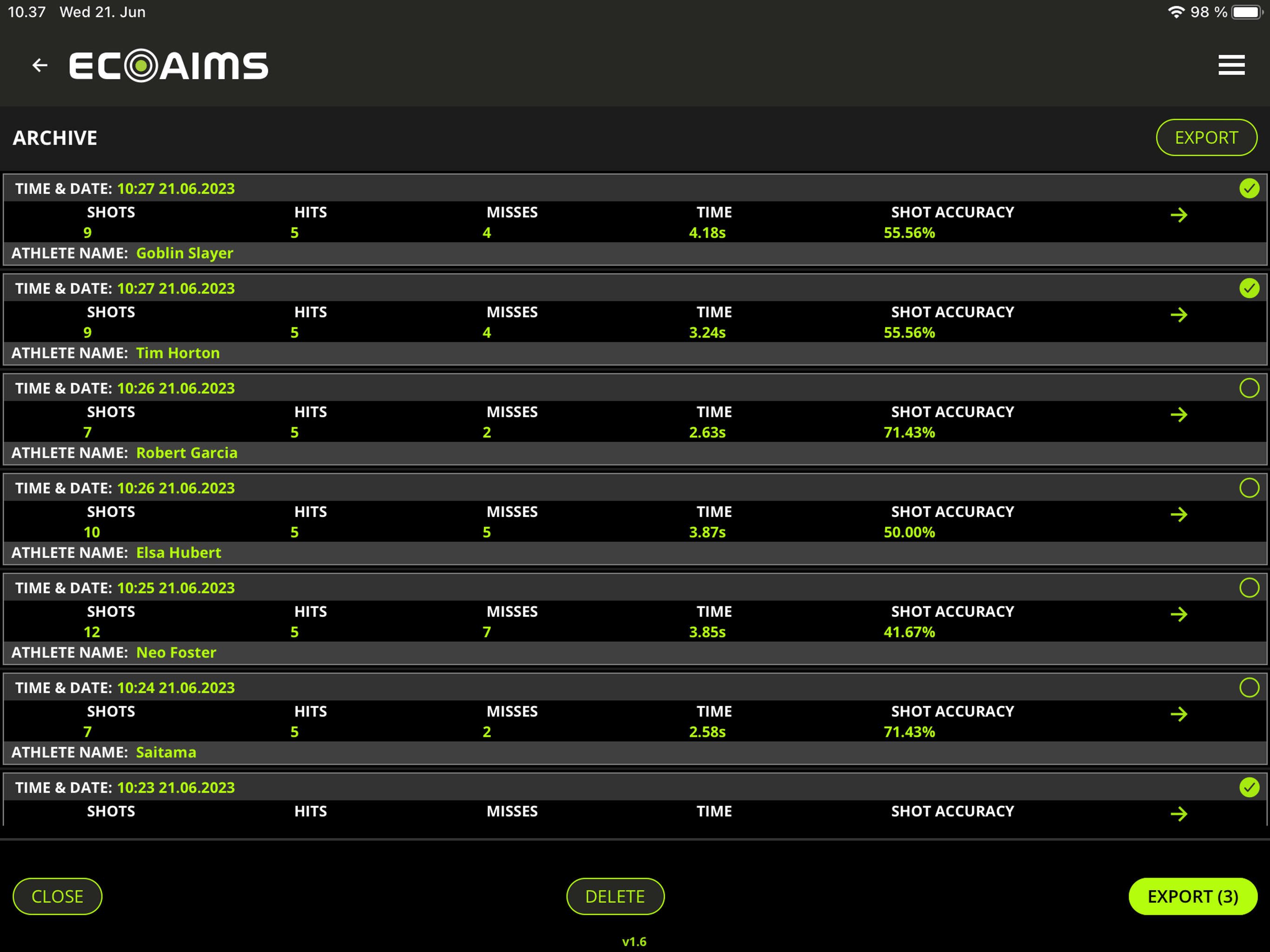The image size is (1270, 952).
Task: Click Neo Foster's shots value 12
Action: pyautogui.click(x=92, y=633)
